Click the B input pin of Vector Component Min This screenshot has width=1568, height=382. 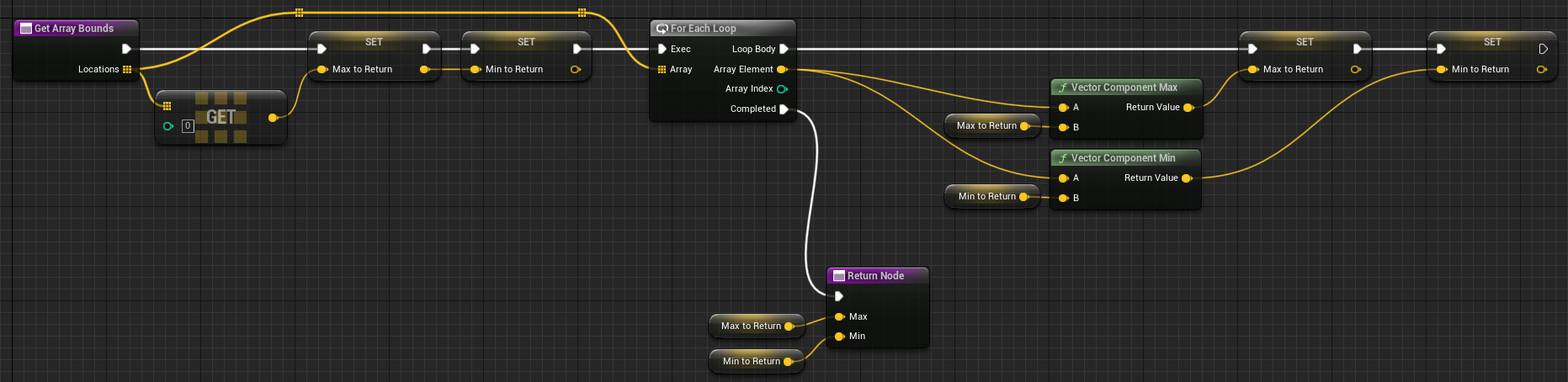click(x=1064, y=199)
